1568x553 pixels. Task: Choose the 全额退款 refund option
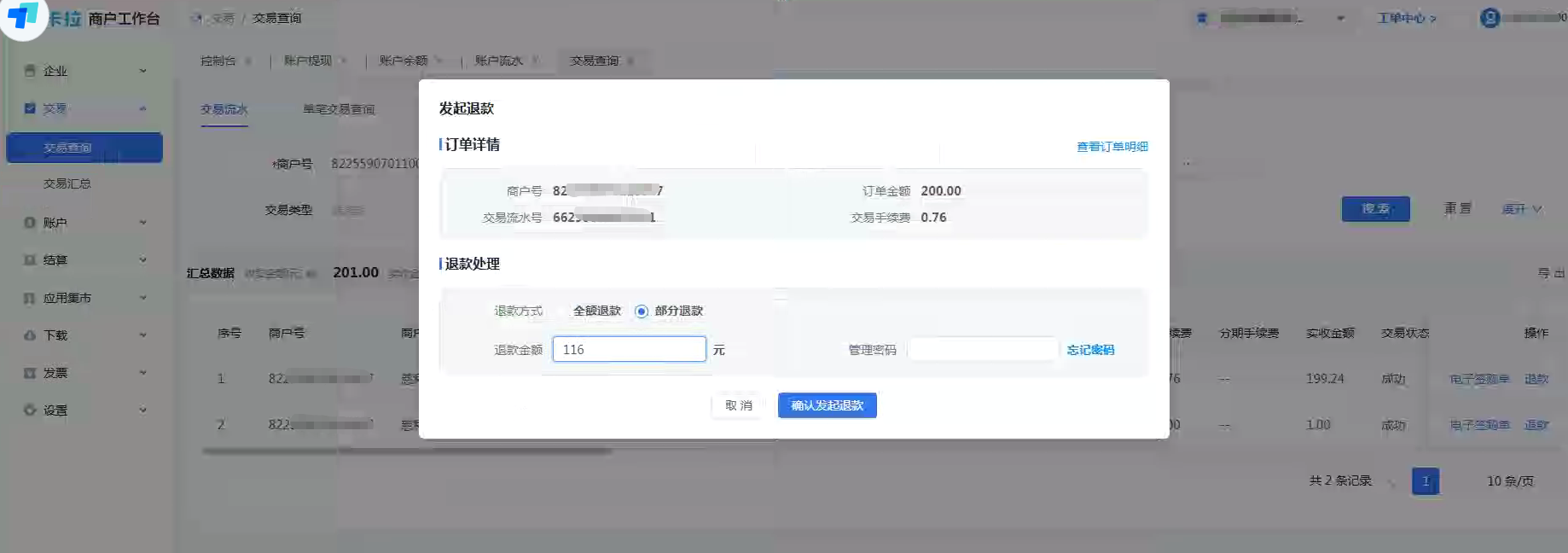(596, 311)
